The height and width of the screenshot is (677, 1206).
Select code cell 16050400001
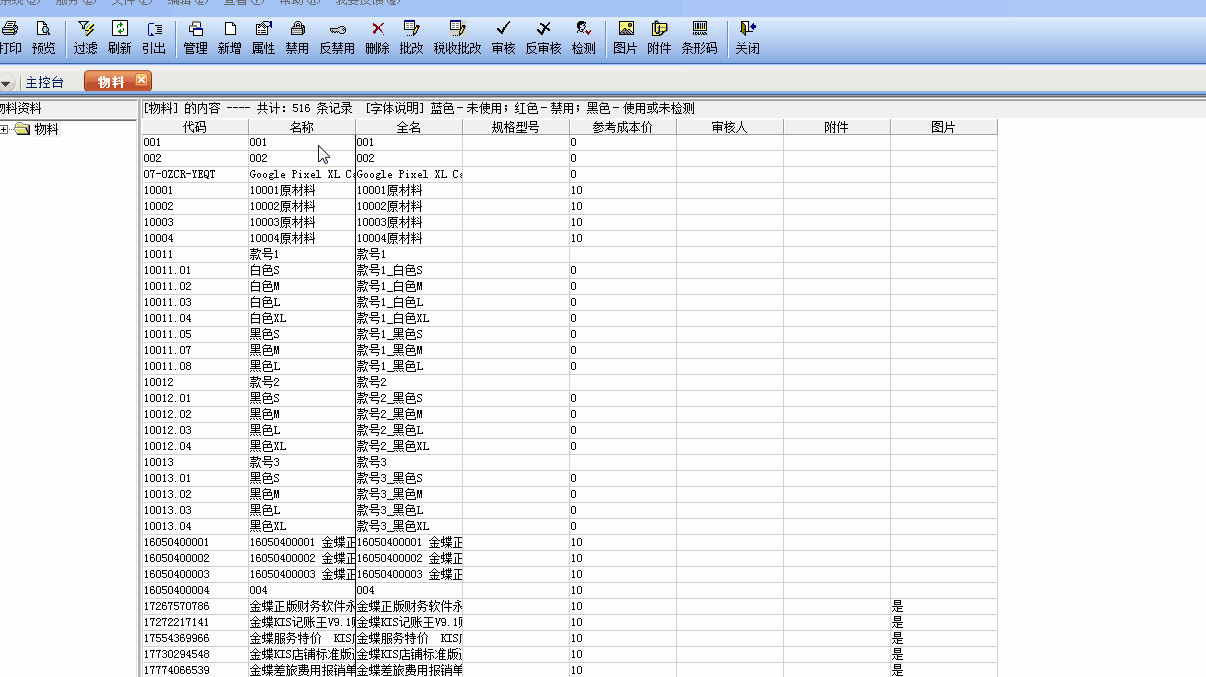[x=195, y=542]
